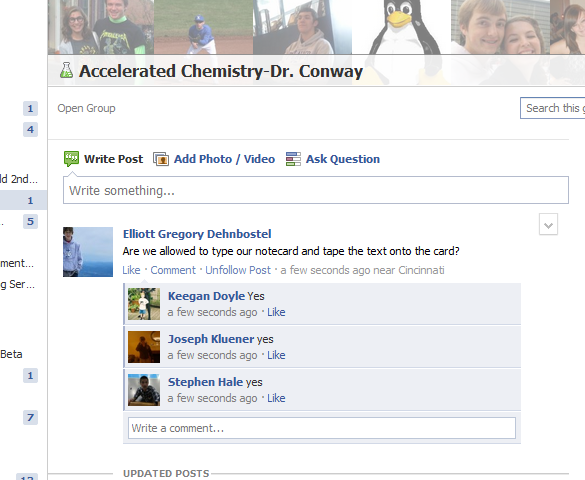Click Elliott Dehnbostel's profile picture
Screen dimensions: 585x480
88,252
